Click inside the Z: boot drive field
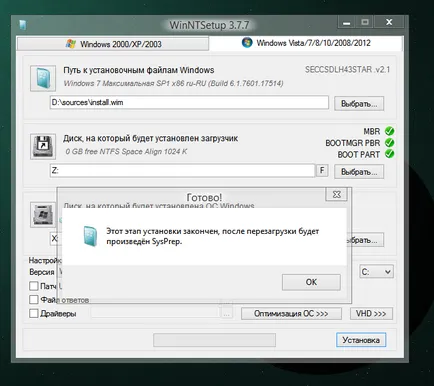 (182, 171)
